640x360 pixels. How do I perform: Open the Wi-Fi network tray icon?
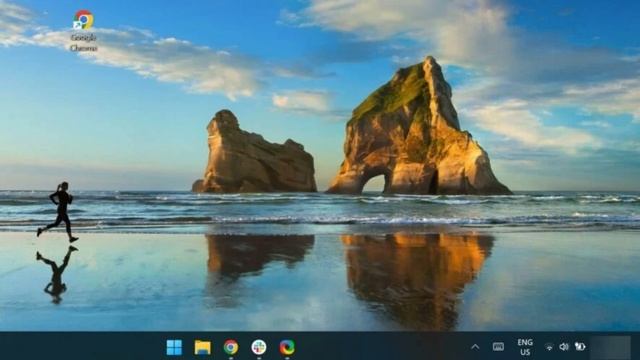point(549,347)
